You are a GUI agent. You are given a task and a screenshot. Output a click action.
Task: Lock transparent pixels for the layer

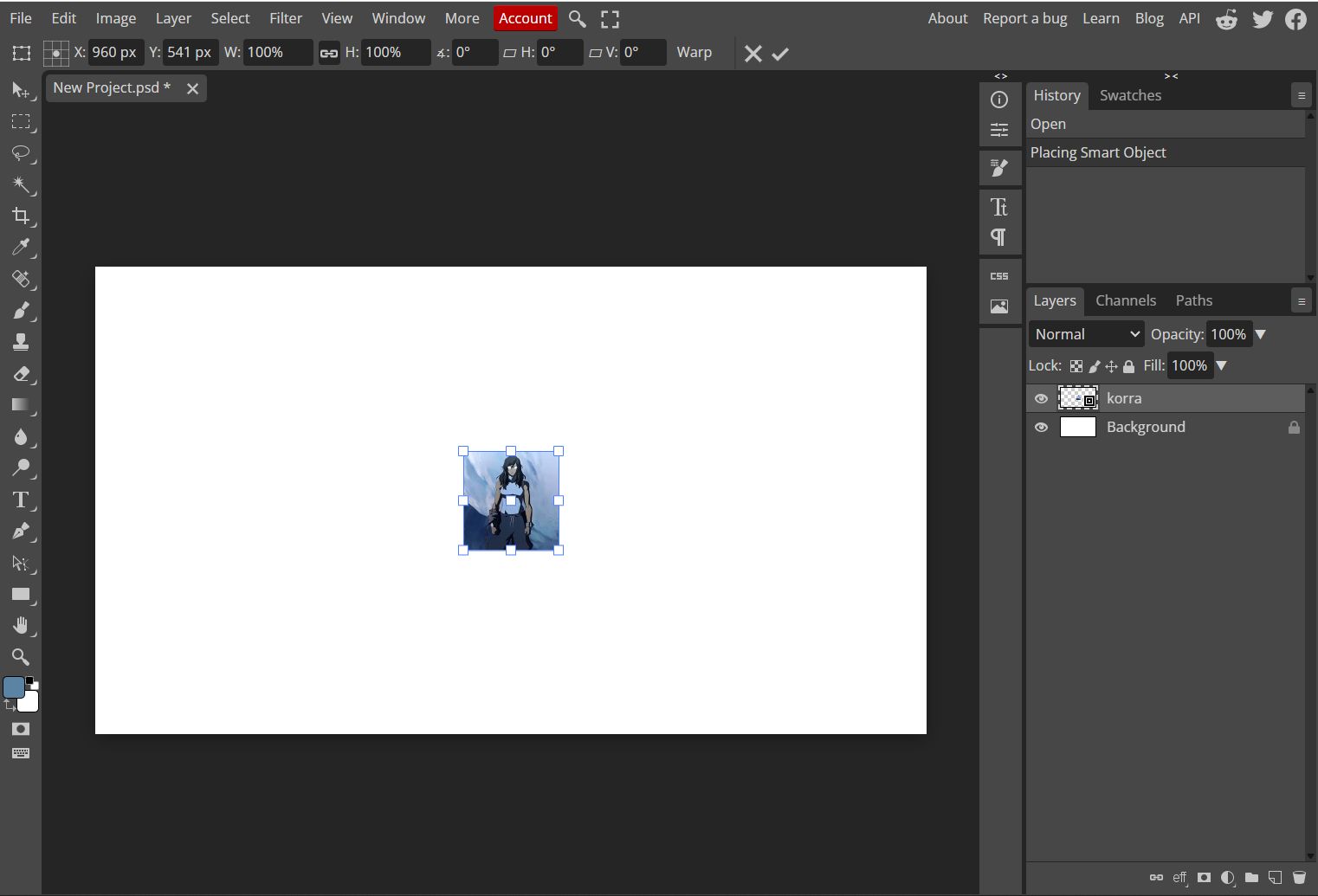[x=1076, y=365]
